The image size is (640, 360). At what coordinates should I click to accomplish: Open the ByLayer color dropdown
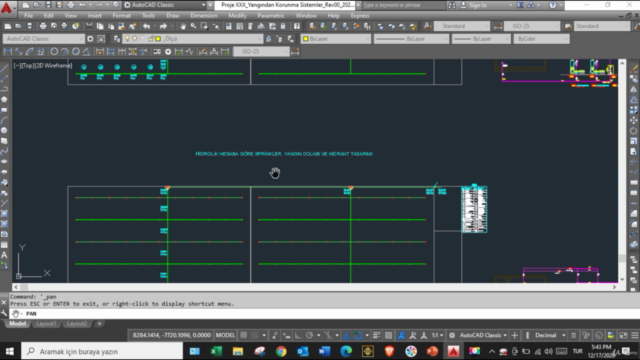click(336, 39)
